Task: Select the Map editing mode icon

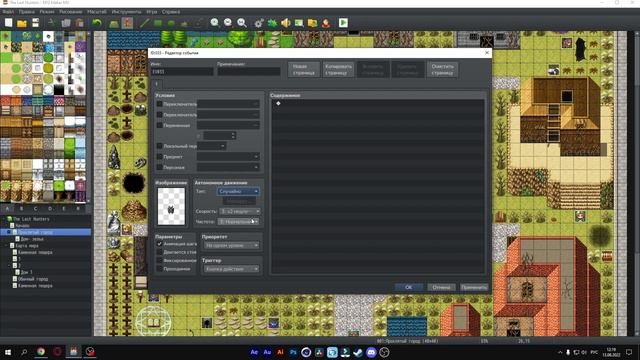Action: (x=114, y=23)
